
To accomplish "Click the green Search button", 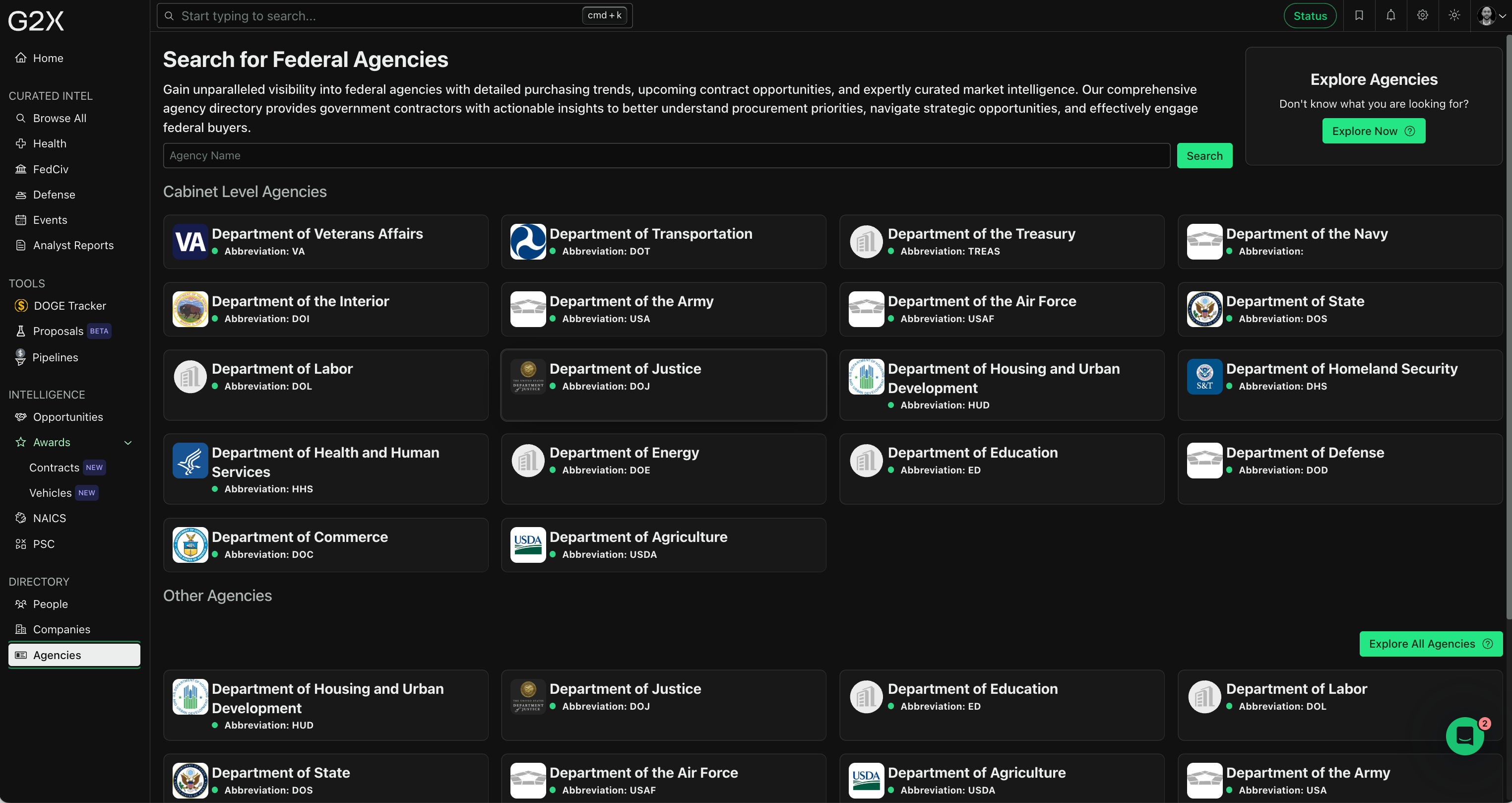I will (x=1204, y=156).
